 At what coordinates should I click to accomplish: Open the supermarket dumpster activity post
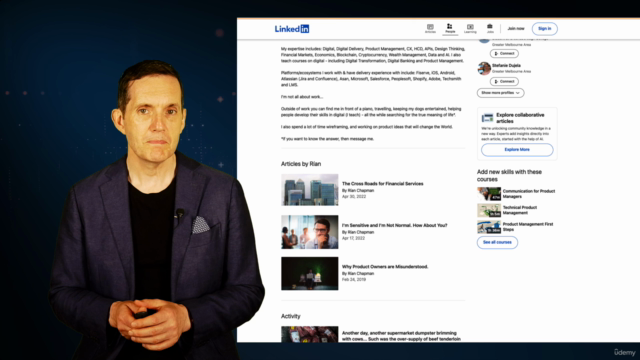click(401, 336)
